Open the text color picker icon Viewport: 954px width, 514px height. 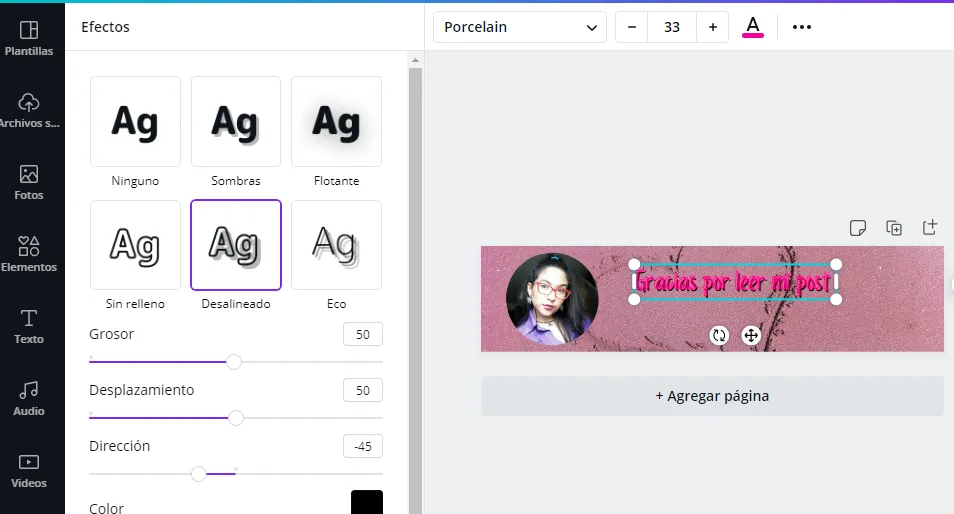coord(753,27)
